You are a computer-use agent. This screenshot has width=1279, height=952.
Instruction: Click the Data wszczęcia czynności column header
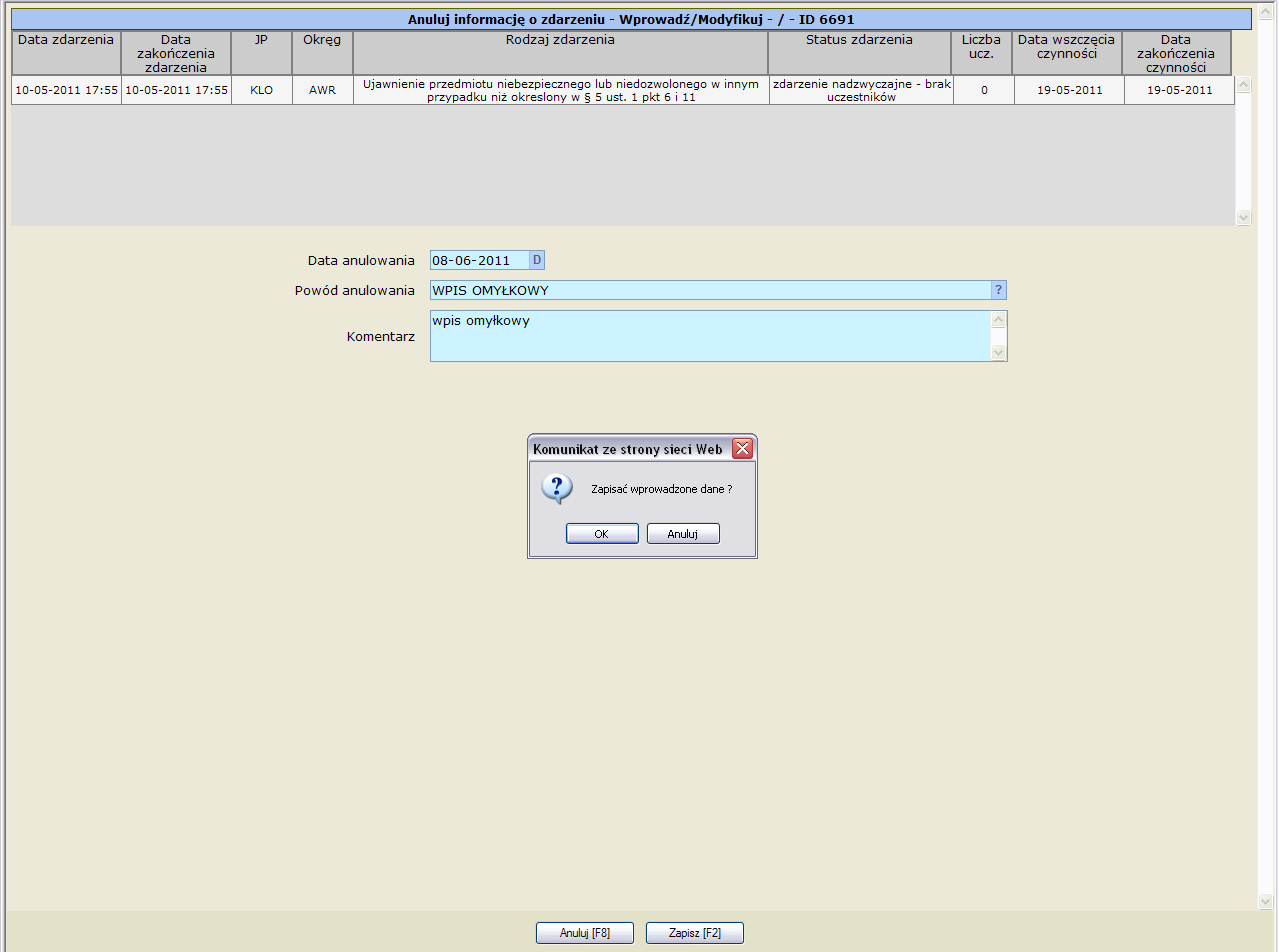pos(1067,52)
